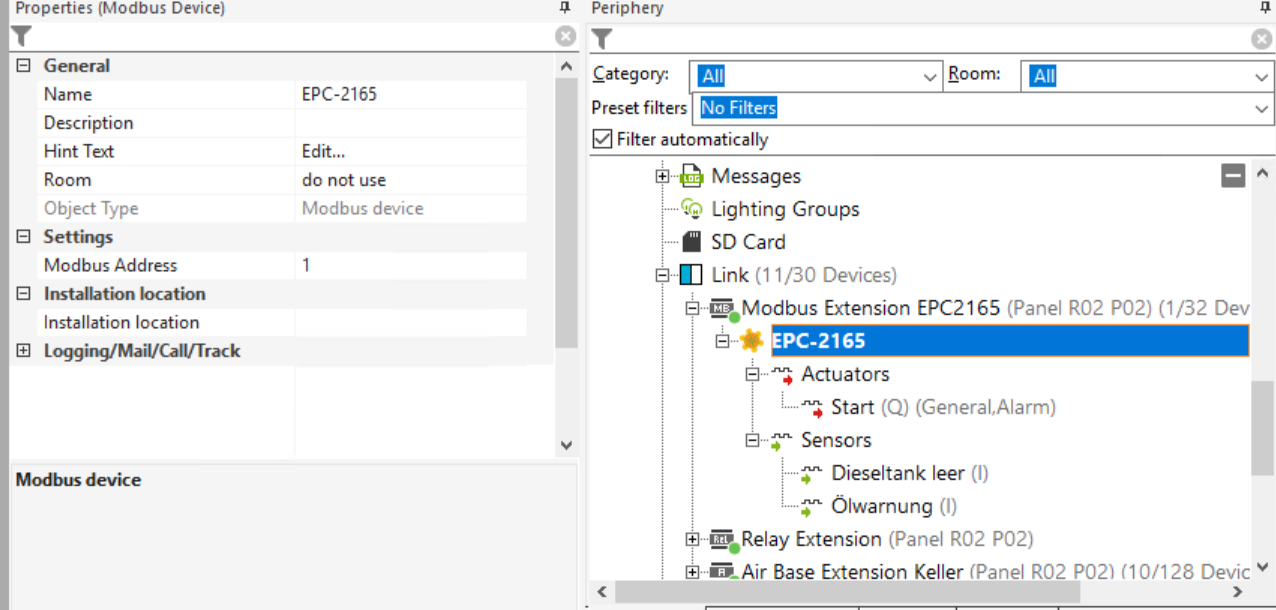Clear the Periphery search filter
Image resolution: width=1276 pixels, height=610 pixels.
coord(1261,39)
